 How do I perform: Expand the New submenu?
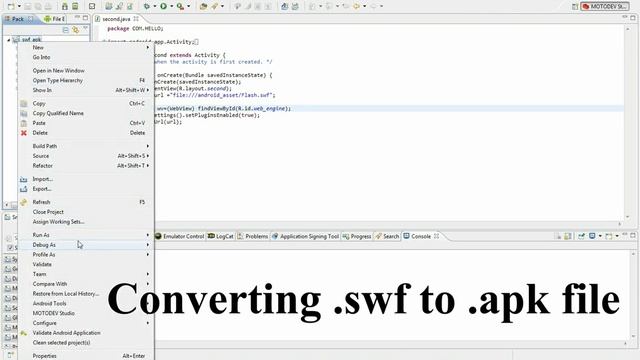pos(87,48)
